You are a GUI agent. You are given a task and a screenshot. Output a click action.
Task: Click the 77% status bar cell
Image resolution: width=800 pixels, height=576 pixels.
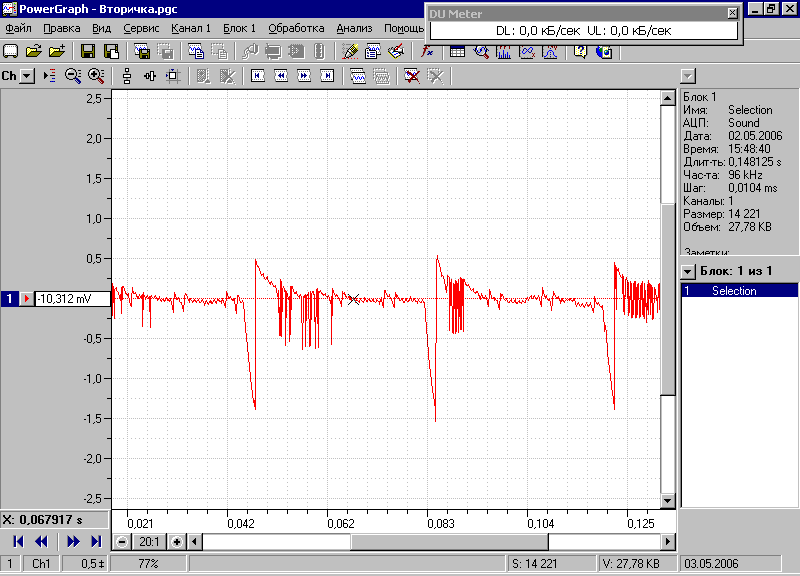coord(148,564)
